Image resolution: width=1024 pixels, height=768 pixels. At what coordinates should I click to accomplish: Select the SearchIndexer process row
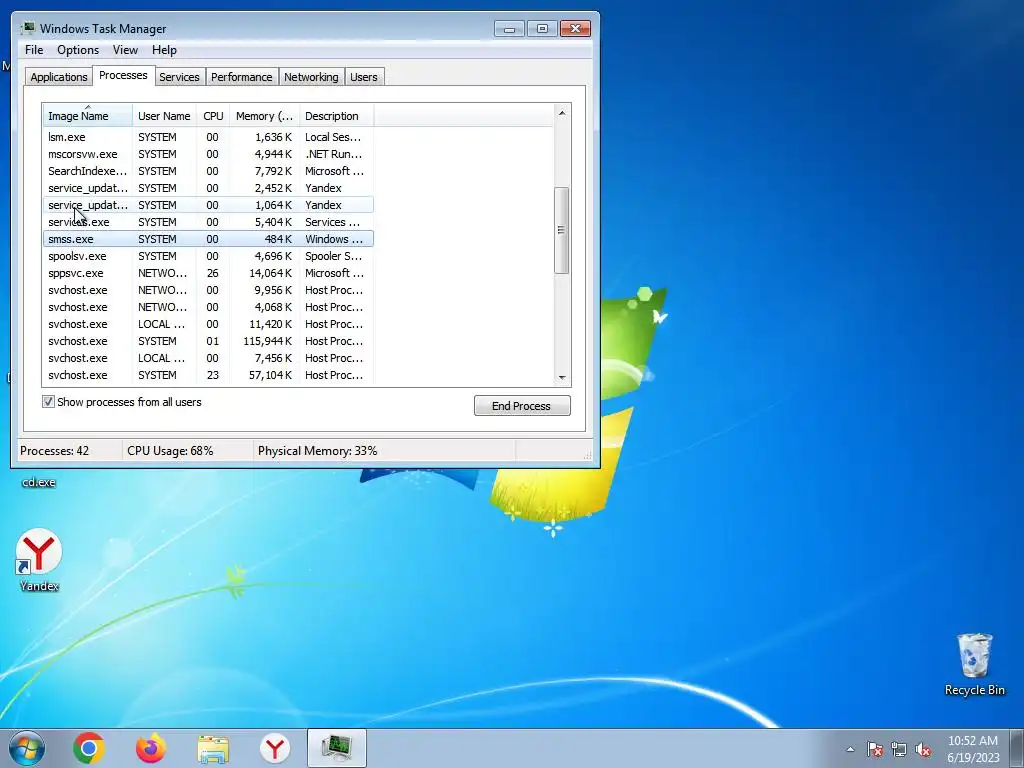point(208,171)
